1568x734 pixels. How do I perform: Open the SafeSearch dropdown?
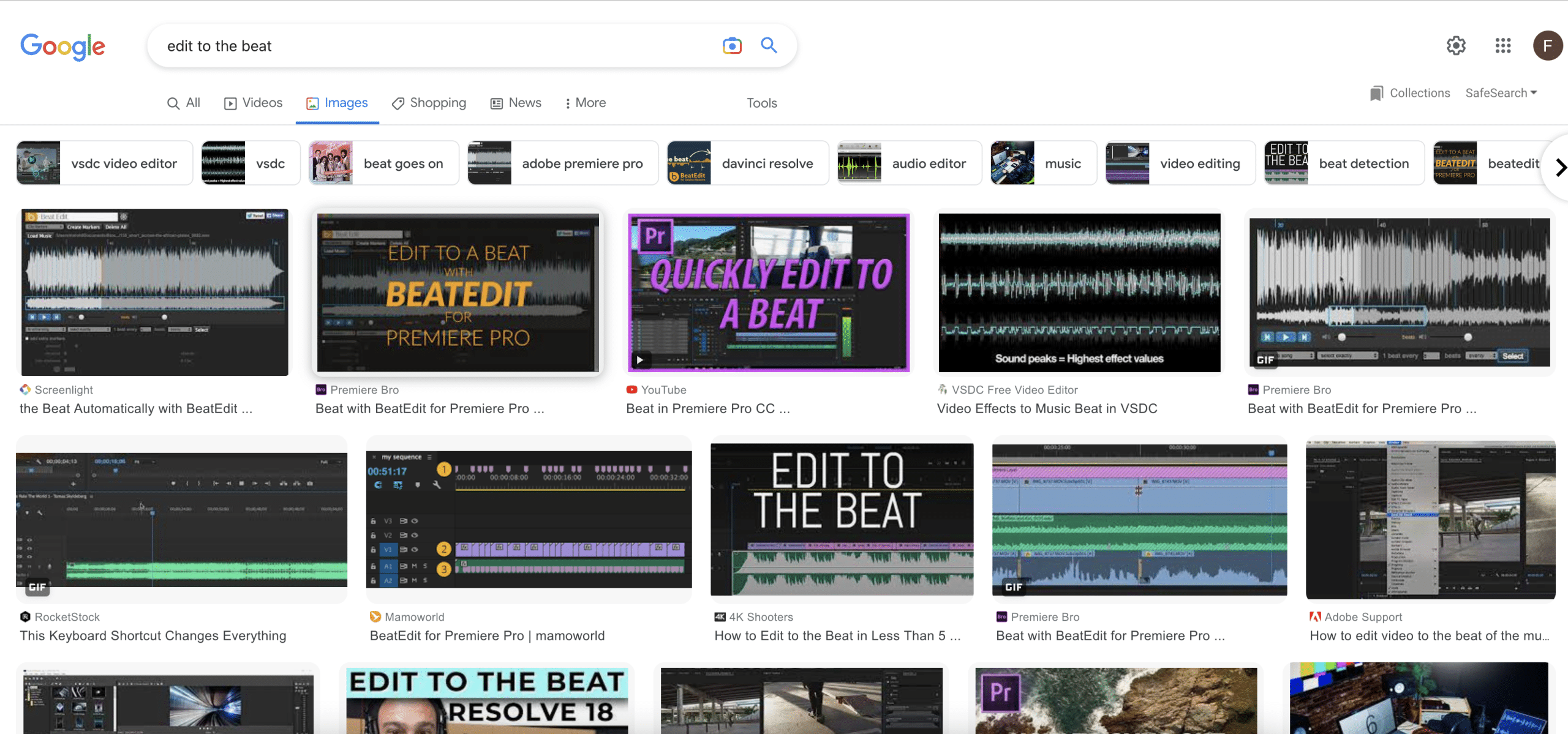(x=1501, y=93)
